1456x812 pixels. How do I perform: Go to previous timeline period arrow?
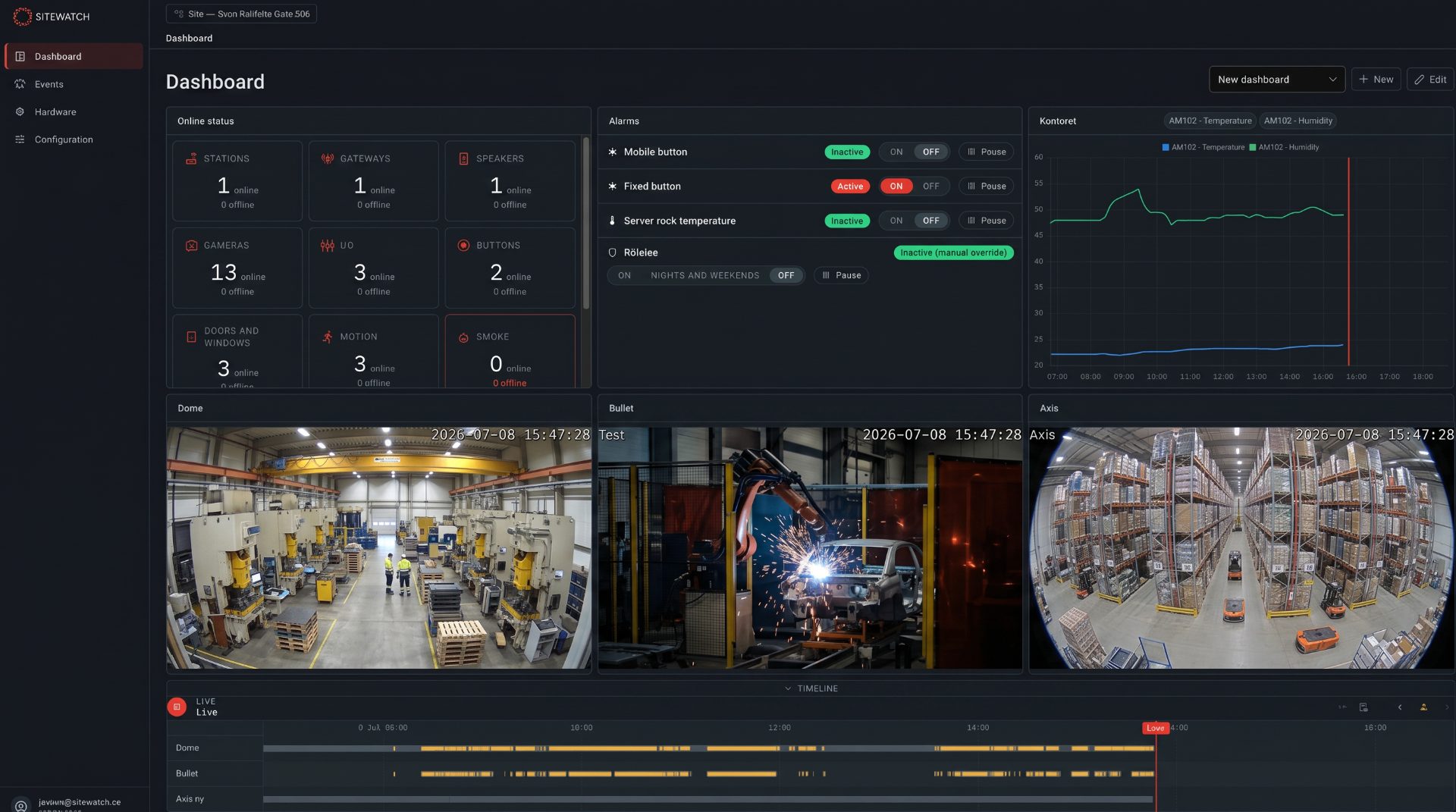(x=1399, y=707)
